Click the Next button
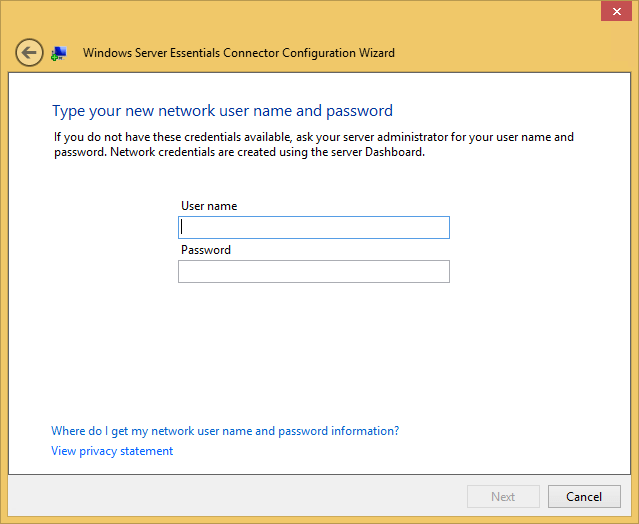The width and height of the screenshot is (639, 524). point(503,496)
